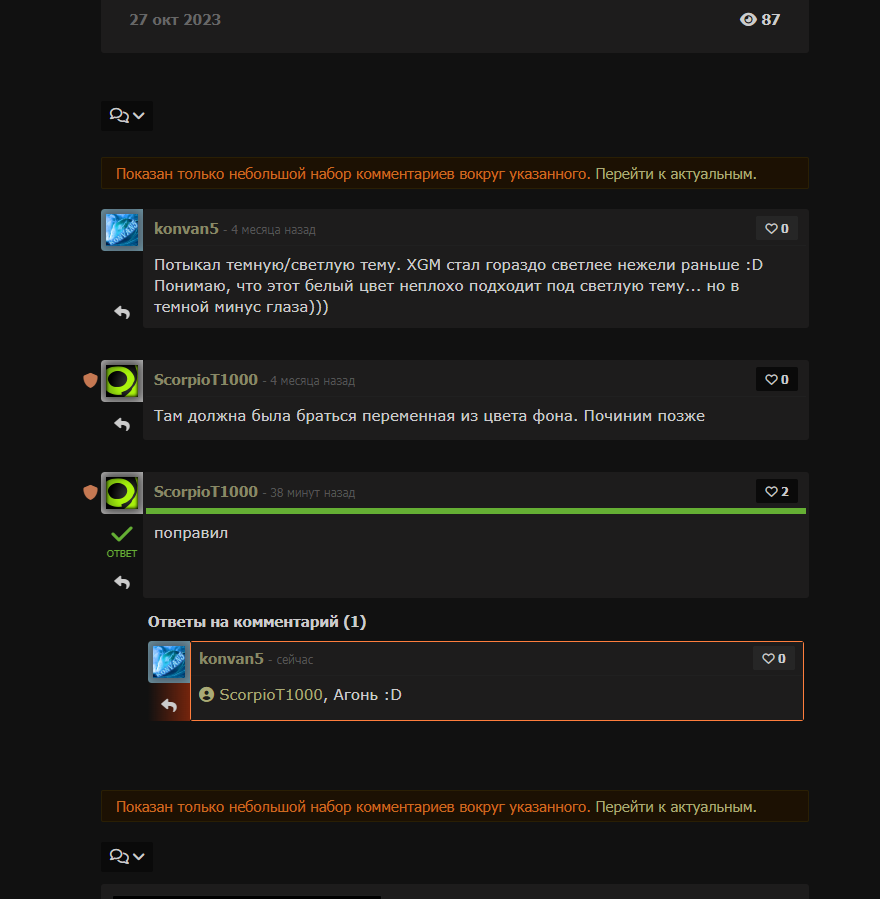This screenshot has width=880, height=899.
Task: Reply to konvan5's 'Агонь :D' comment
Action: pyautogui.click(x=169, y=705)
